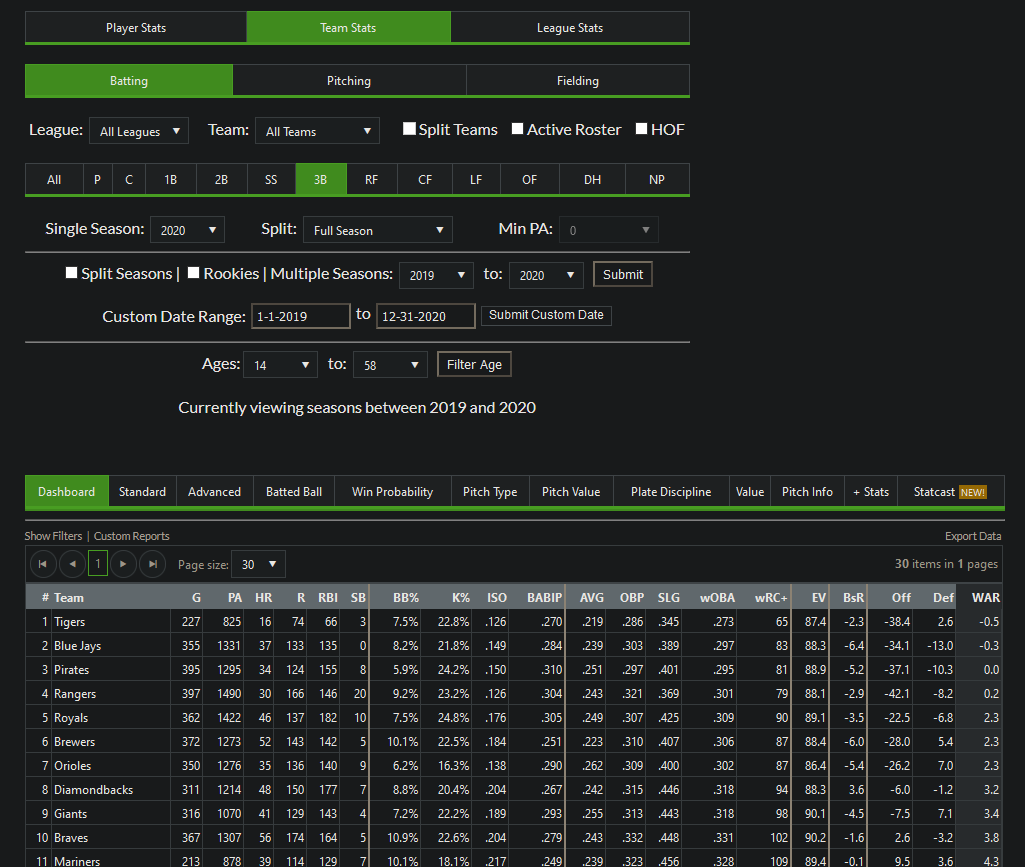The height and width of the screenshot is (867, 1025).
Task: Open the Tigers team row link
Action: coord(69,621)
